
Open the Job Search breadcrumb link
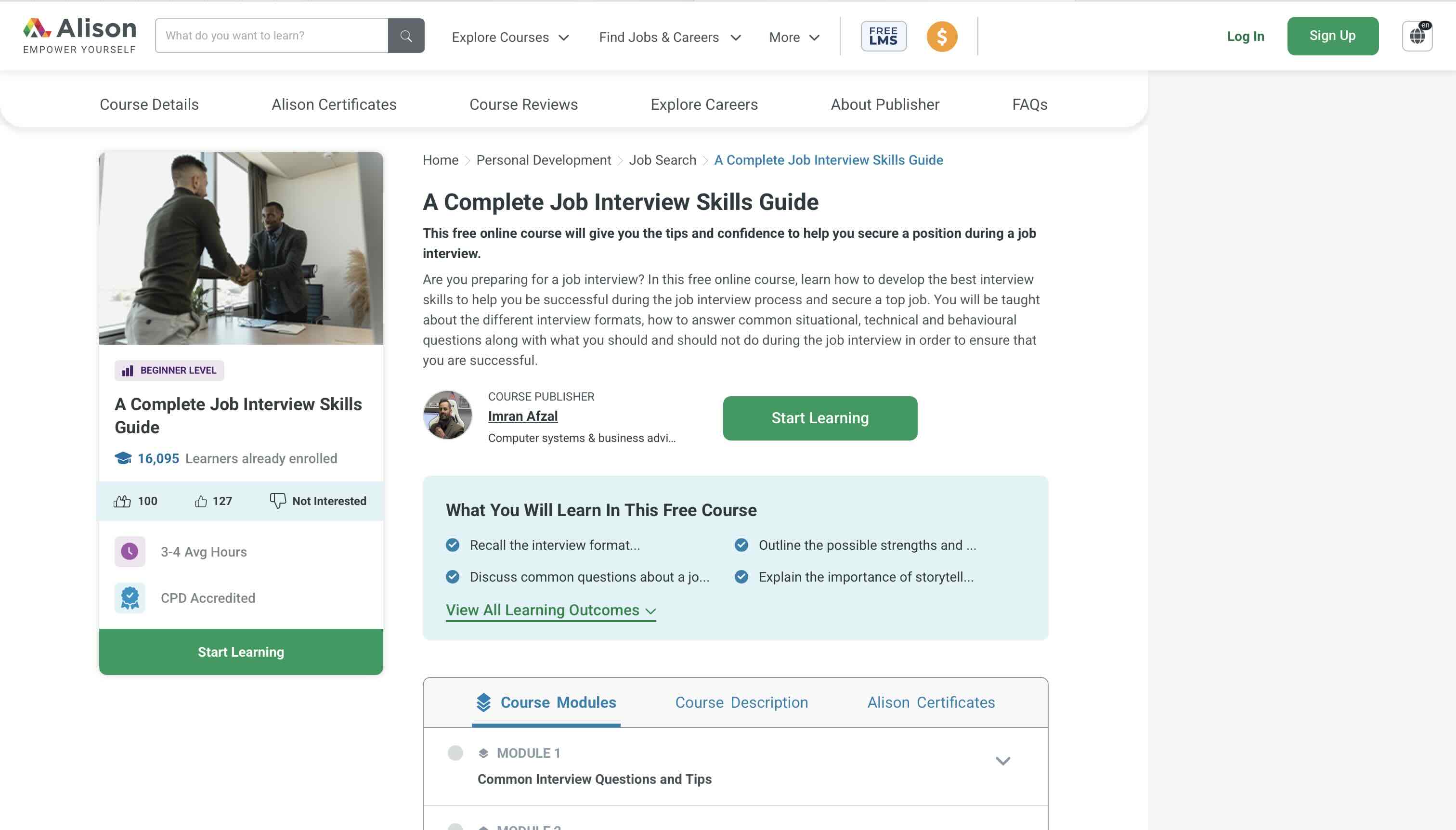point(662,160)
